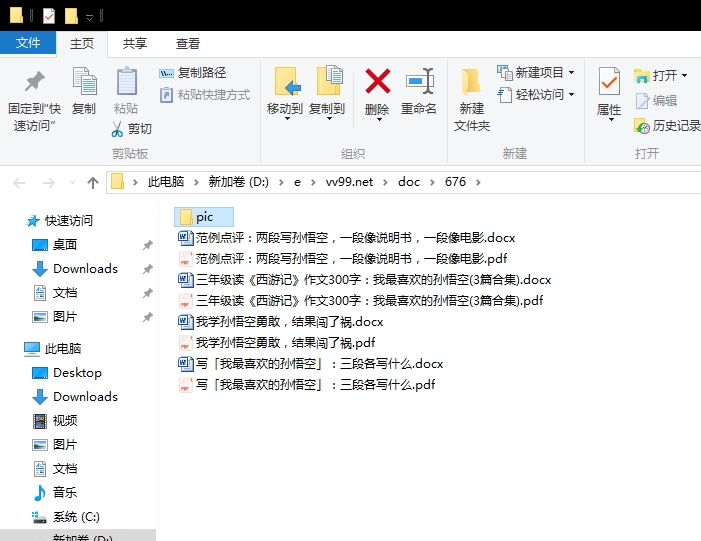Select 写「我最喜欢的孙悟空」docx file

(x=311, y=364)
